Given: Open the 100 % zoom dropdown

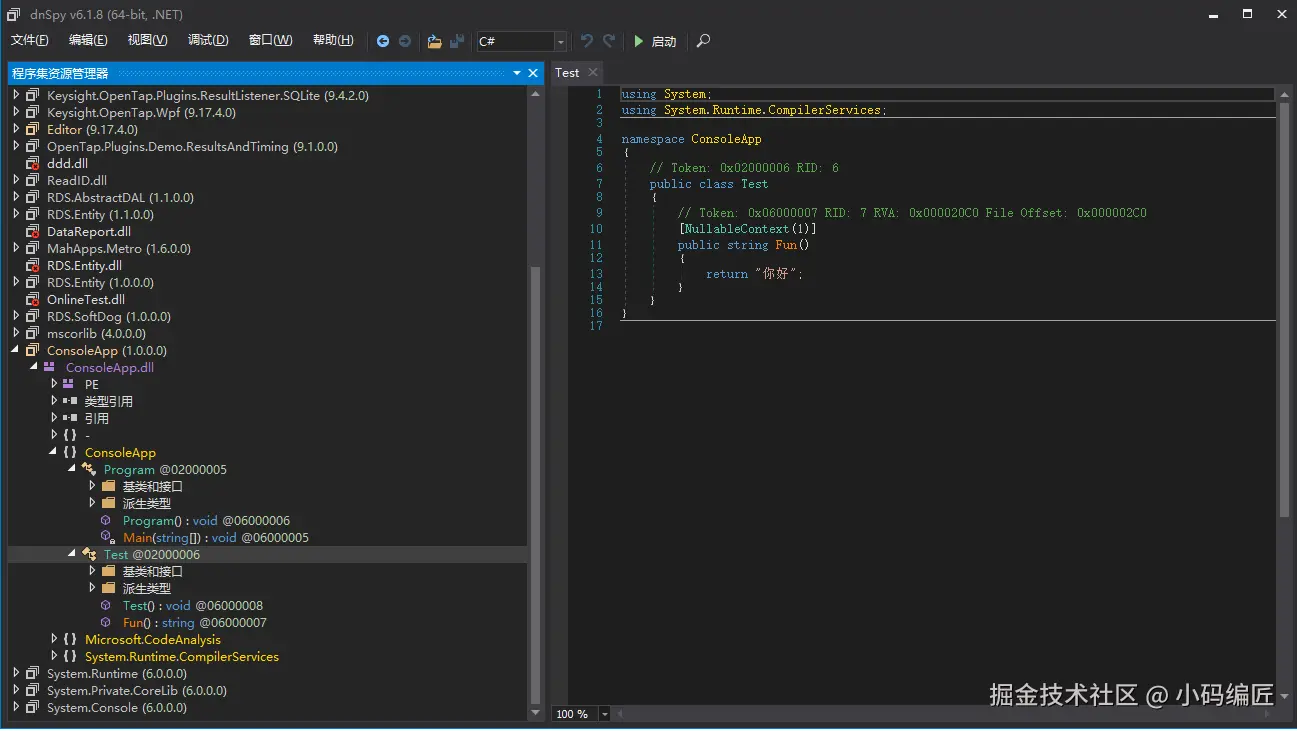Looking at the screenshot, I should click(605, 714).
